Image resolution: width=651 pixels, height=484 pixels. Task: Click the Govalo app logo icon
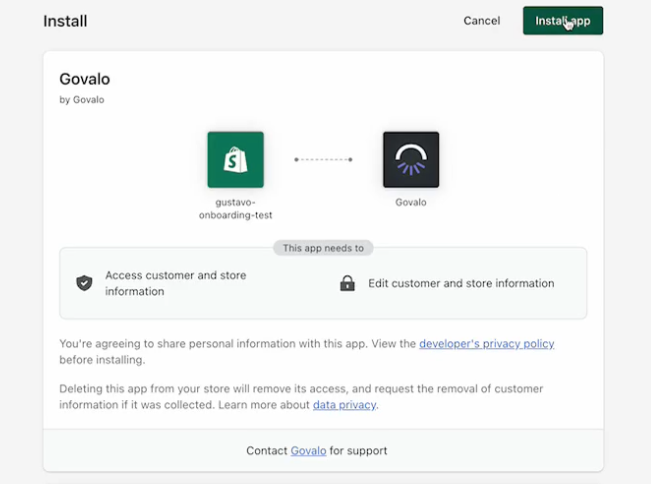(x=411, y=160)
